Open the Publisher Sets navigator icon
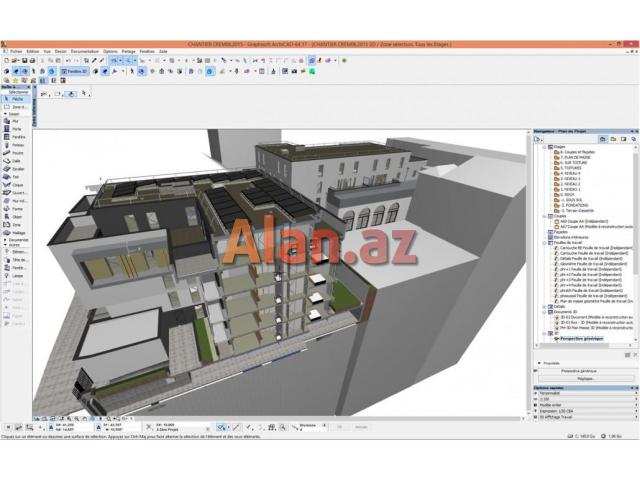 [633, 139]
